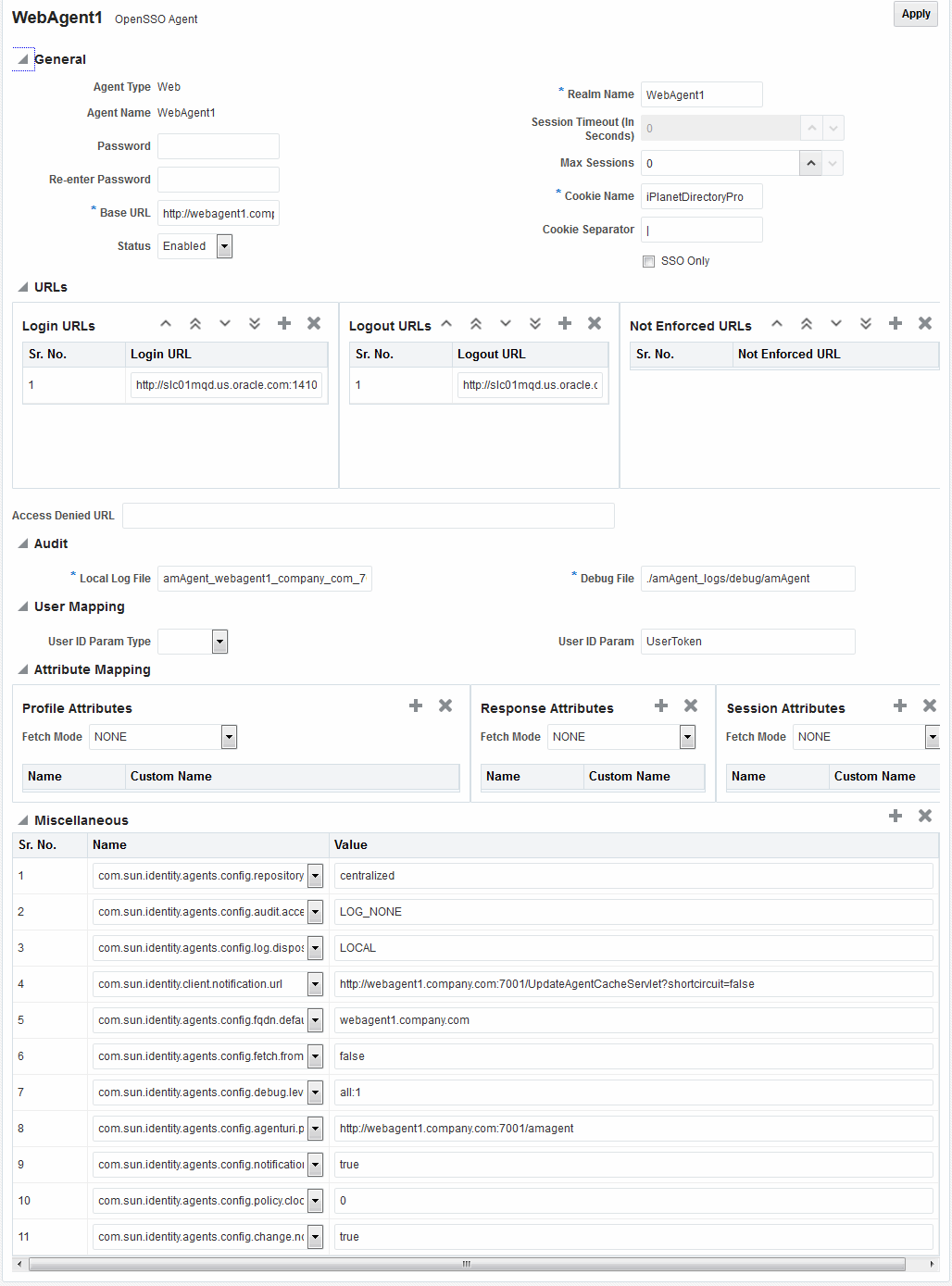This screenshot has width=952, height=1286.
Task: Move Login URL to the top
Action: click(x=195, y=323)
